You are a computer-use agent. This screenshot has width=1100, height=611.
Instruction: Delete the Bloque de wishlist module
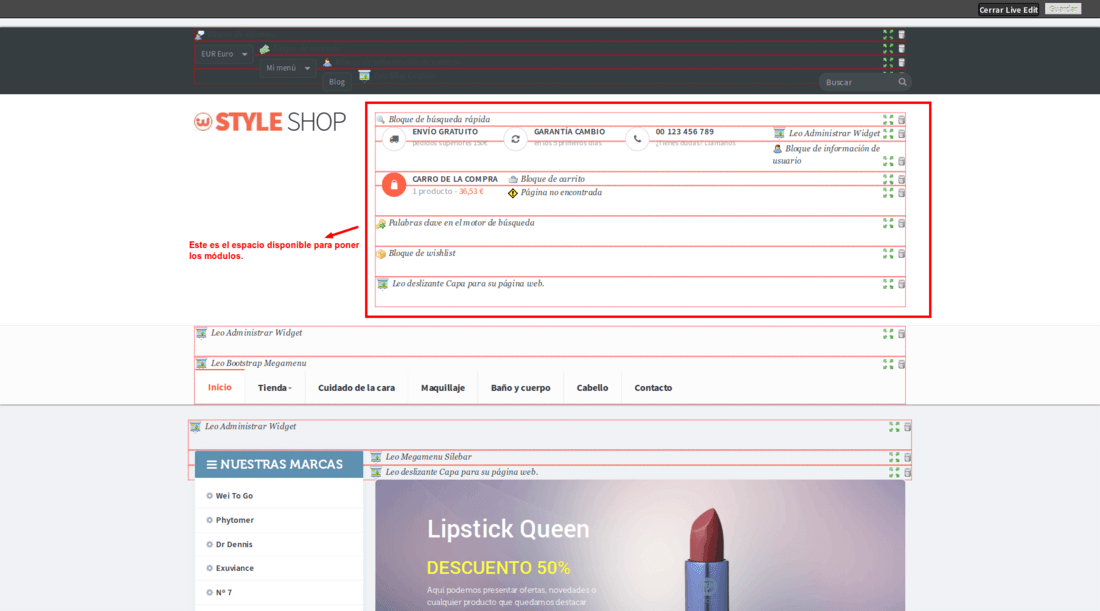(x=902, y=254)
